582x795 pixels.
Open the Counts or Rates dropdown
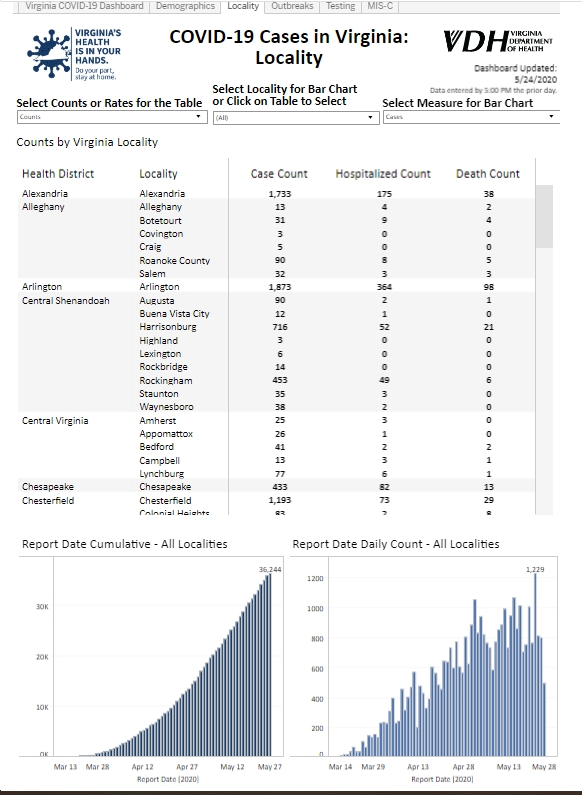pyautogui.click(x=112, y=117)
